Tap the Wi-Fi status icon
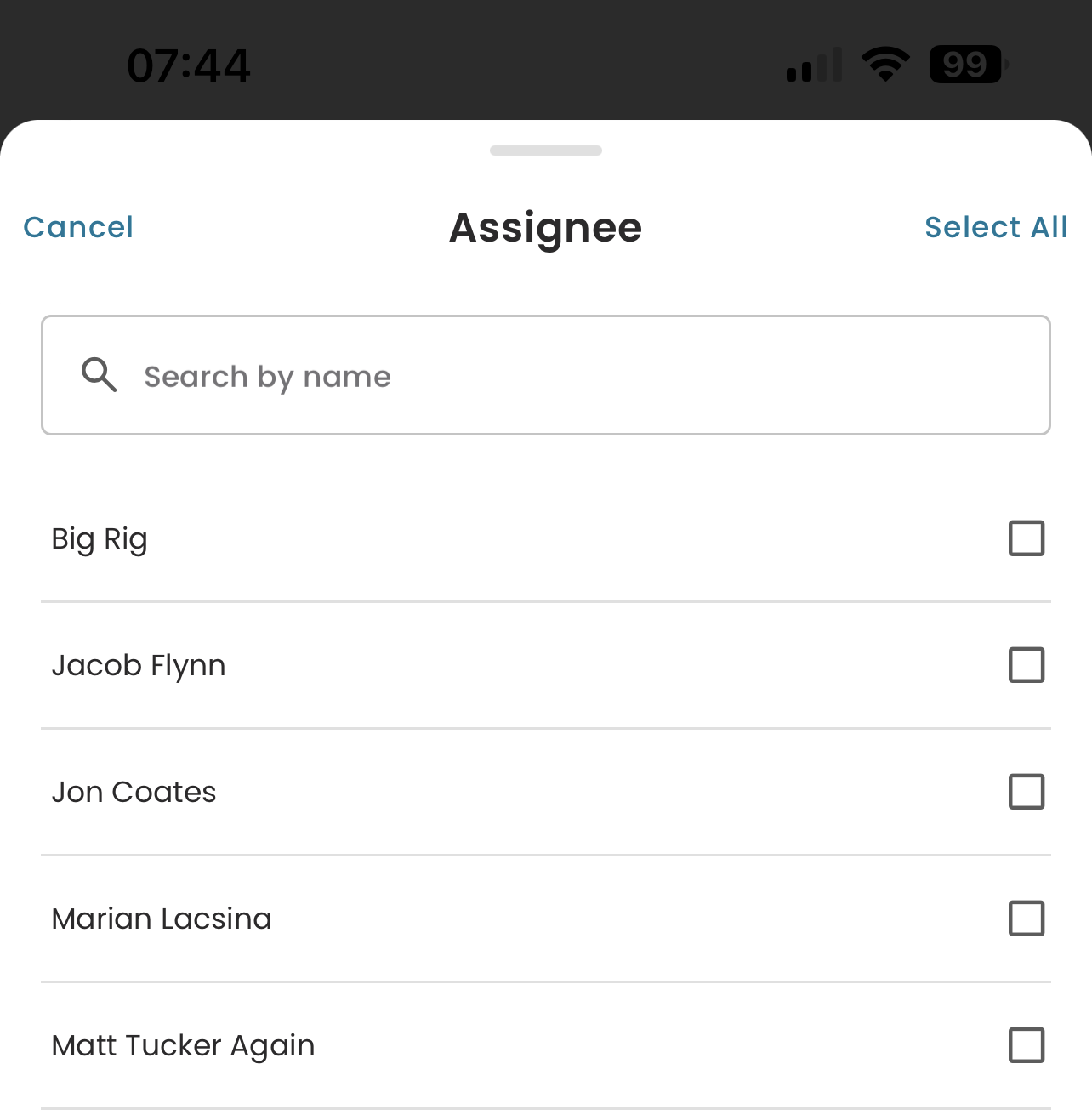The width and height of the screenshot is (1092, 1115). coord(885,65)
